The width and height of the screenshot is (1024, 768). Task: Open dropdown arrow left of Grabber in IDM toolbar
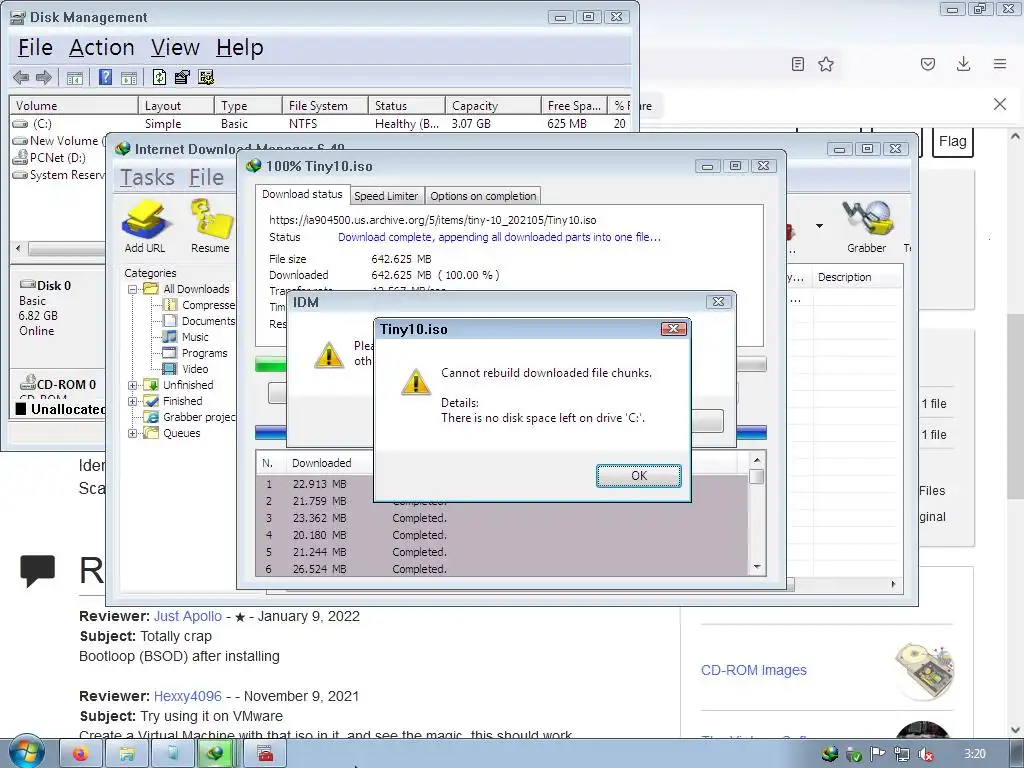[x=819, y=226]
